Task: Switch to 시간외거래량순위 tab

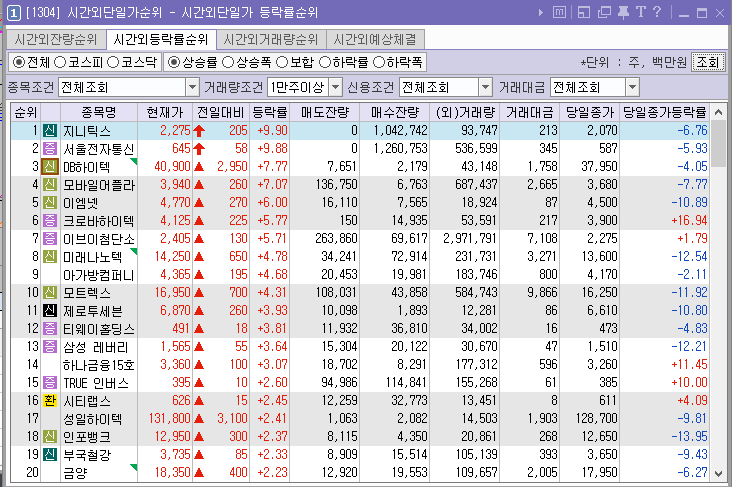Action: click(x=271, y=40)
